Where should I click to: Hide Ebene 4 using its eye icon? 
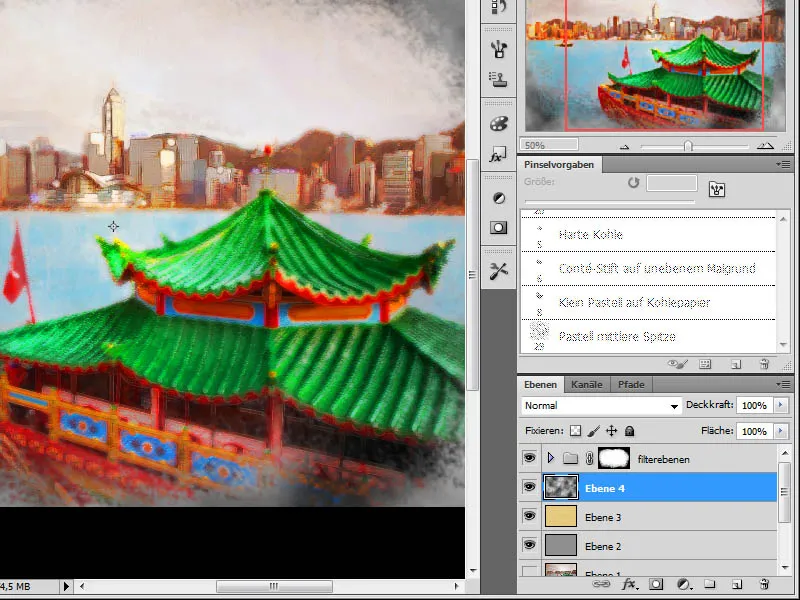click(x=530, y=487)
